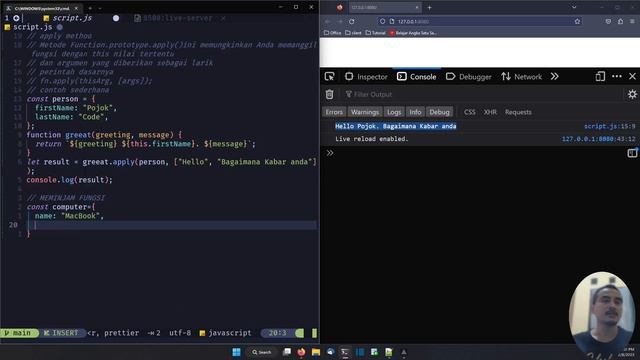Click the 'Hello Pojok. Bagaimana Kabar anda' log message
Image resolution: width=640 pixels, height=360 pixels.
(396, 126)
